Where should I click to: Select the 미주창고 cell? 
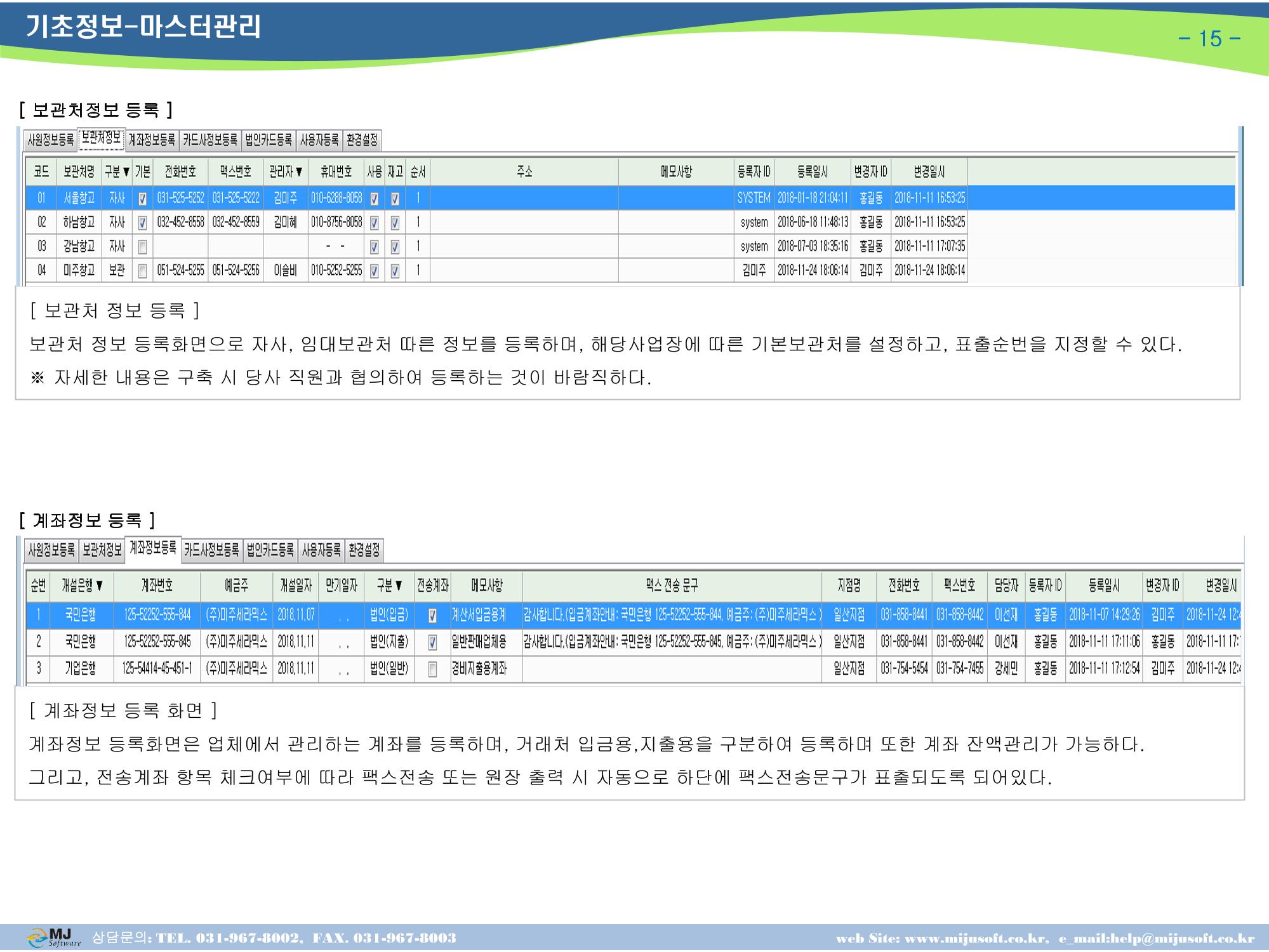pyautogui.click(x=79, y=271)
